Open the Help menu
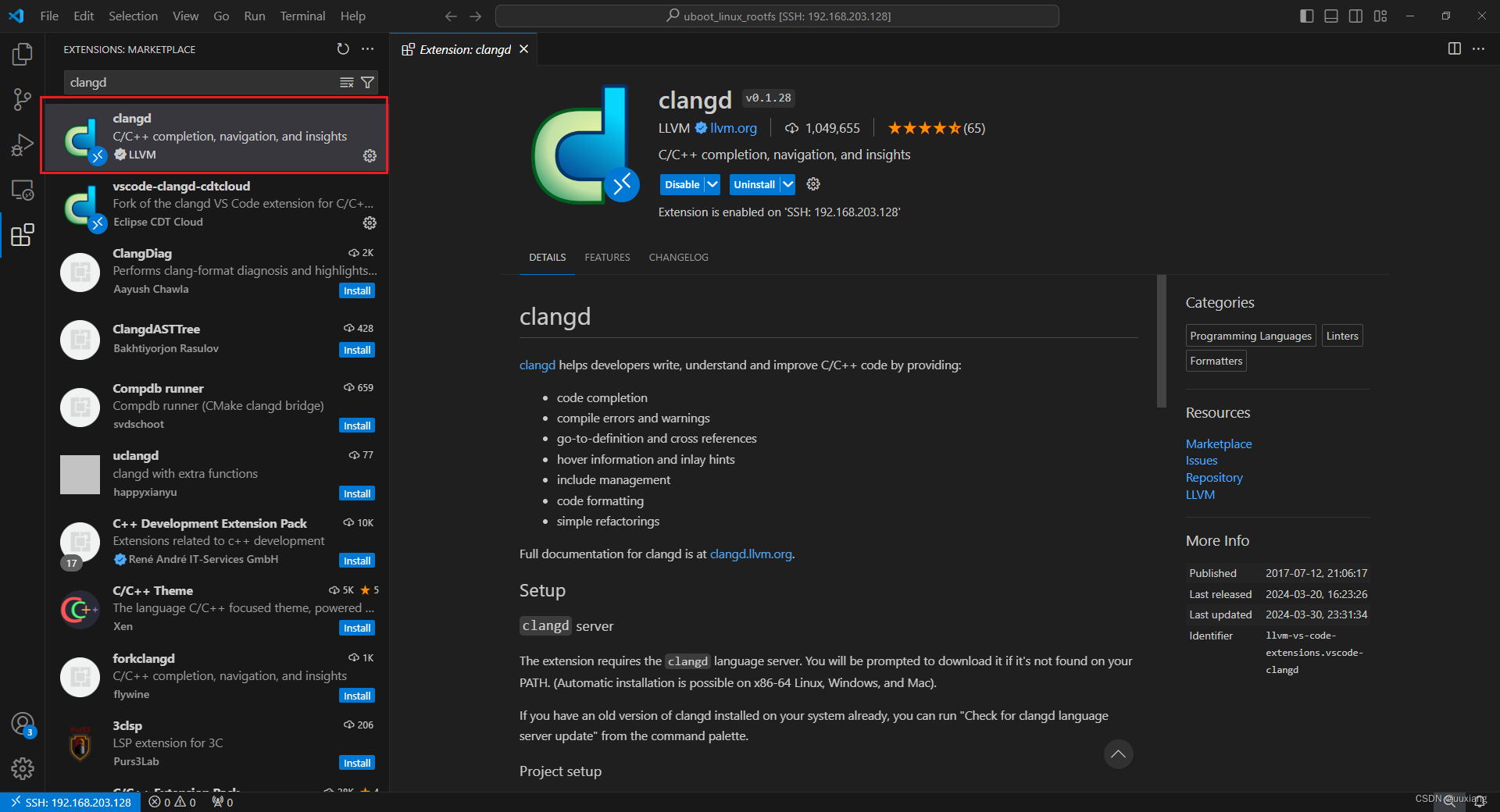This screenshot has width=1500, height=812. point(352,16)
